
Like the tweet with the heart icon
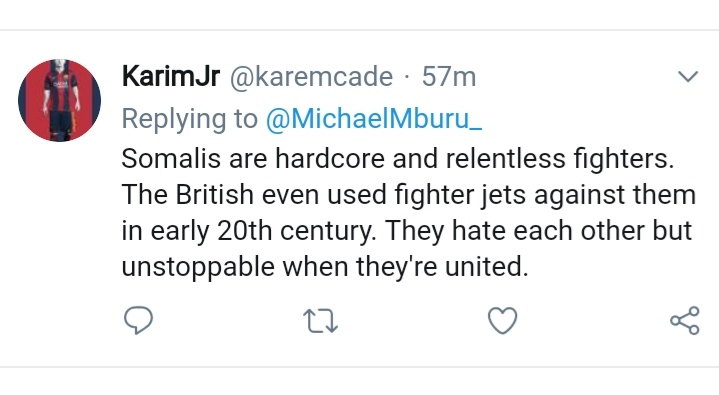pyautogui.click(x=503, y=320)
